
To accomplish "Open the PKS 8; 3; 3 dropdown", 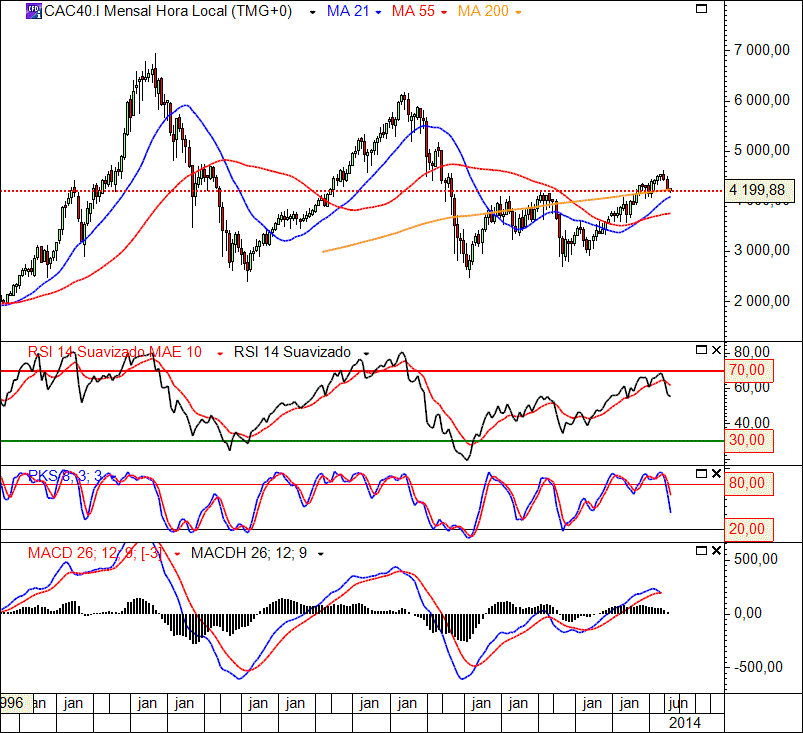I will click(x=112, y=477).
